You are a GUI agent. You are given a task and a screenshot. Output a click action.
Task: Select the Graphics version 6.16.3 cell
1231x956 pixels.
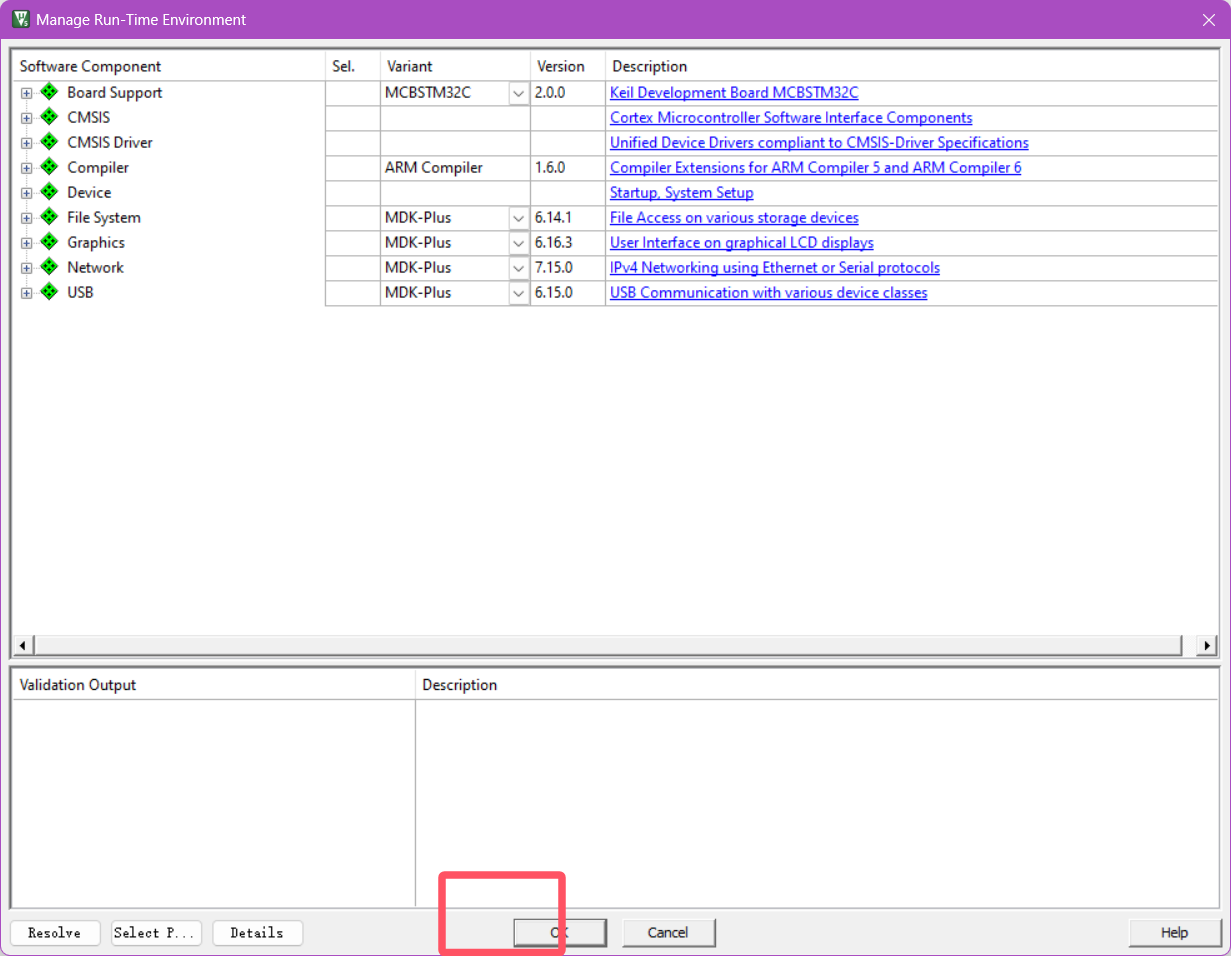click(x=568, y=243)
